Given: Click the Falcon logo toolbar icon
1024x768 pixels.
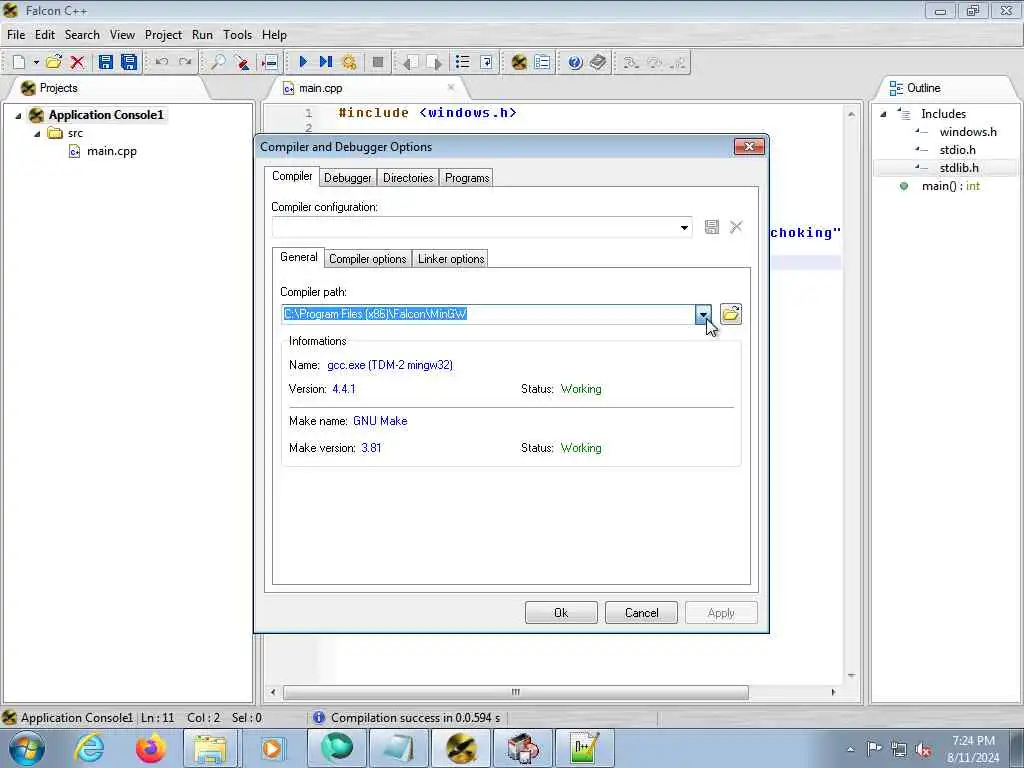Looking at the screenshot, I should tap(519, 62).
